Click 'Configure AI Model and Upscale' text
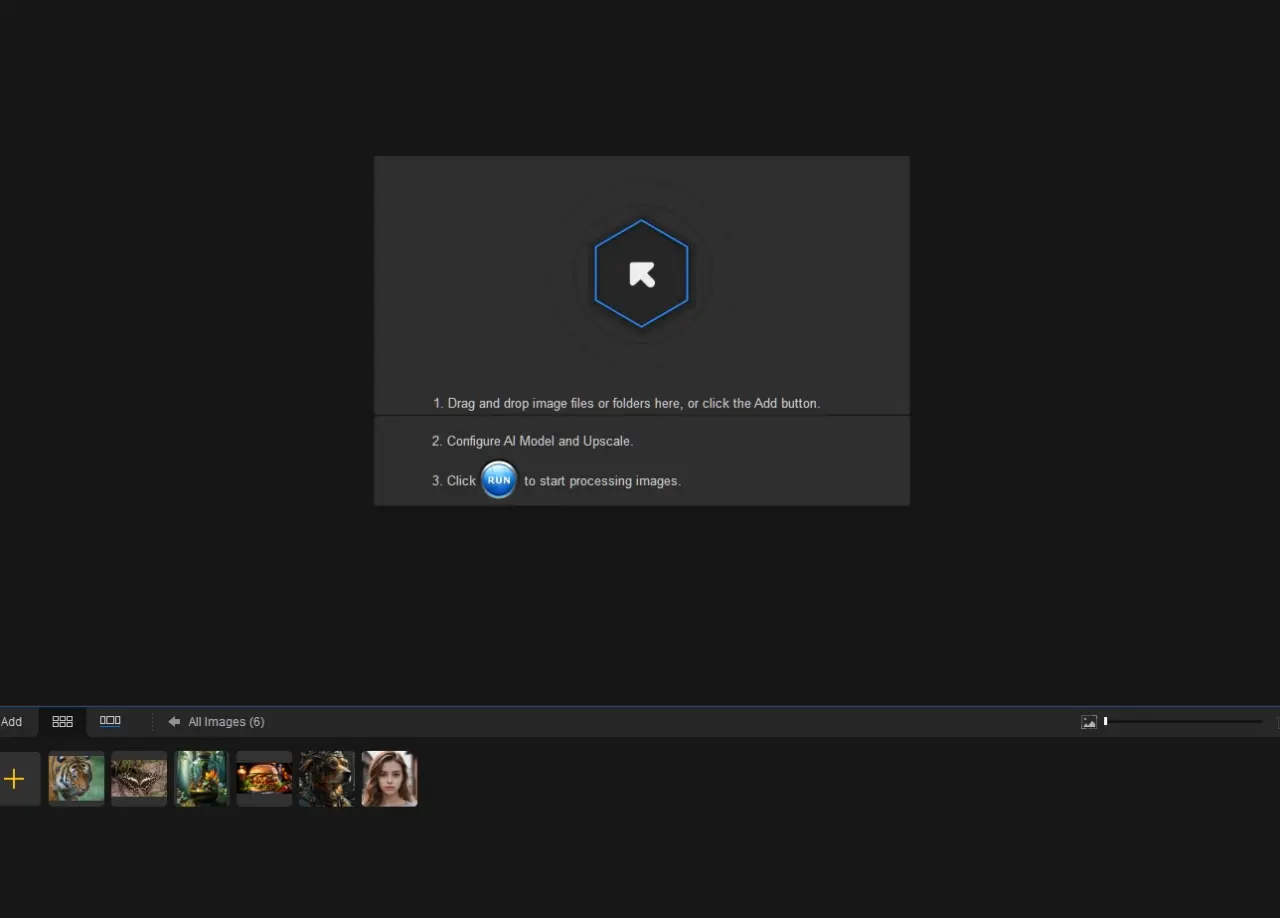The height and width of the screenshot is (918, 1280). (532, 441)
